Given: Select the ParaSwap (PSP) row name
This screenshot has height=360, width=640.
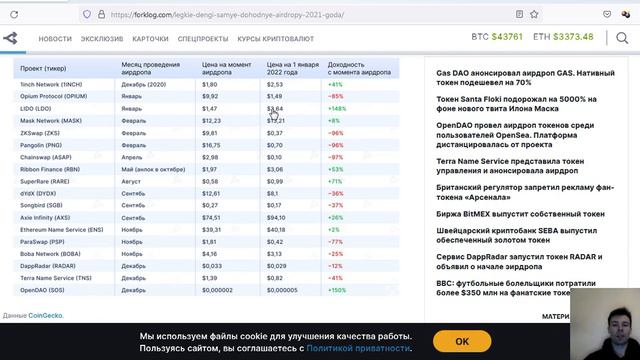Looking at the screenshot, I should tap(42, 242).
